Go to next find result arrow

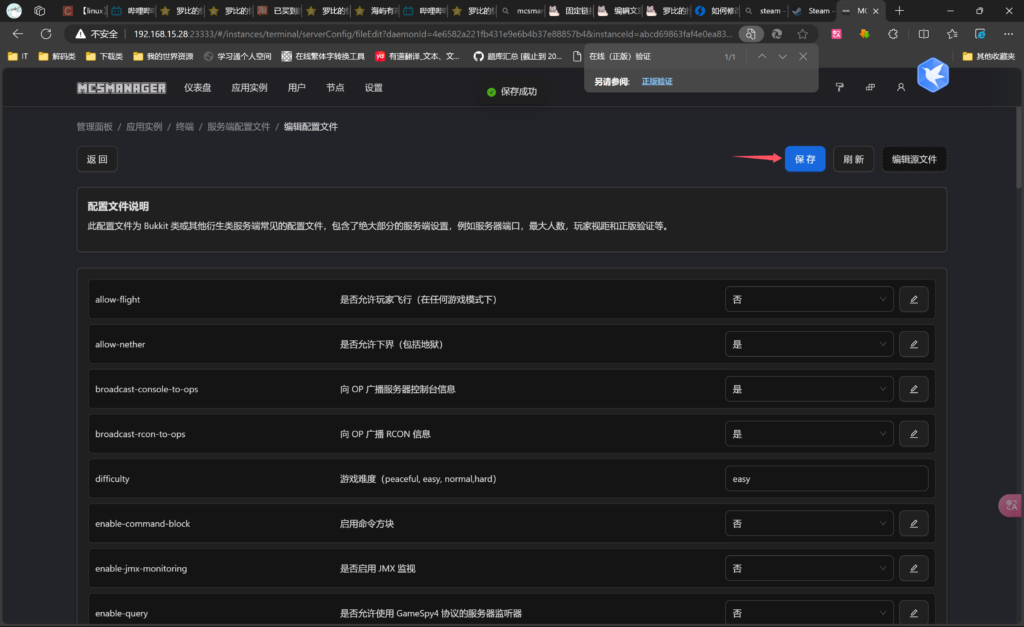coord(782,57)
